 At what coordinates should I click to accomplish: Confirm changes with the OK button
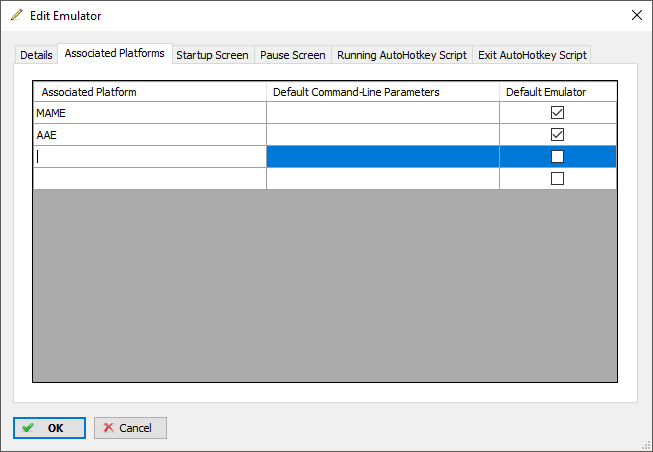[x=49, y=428]
